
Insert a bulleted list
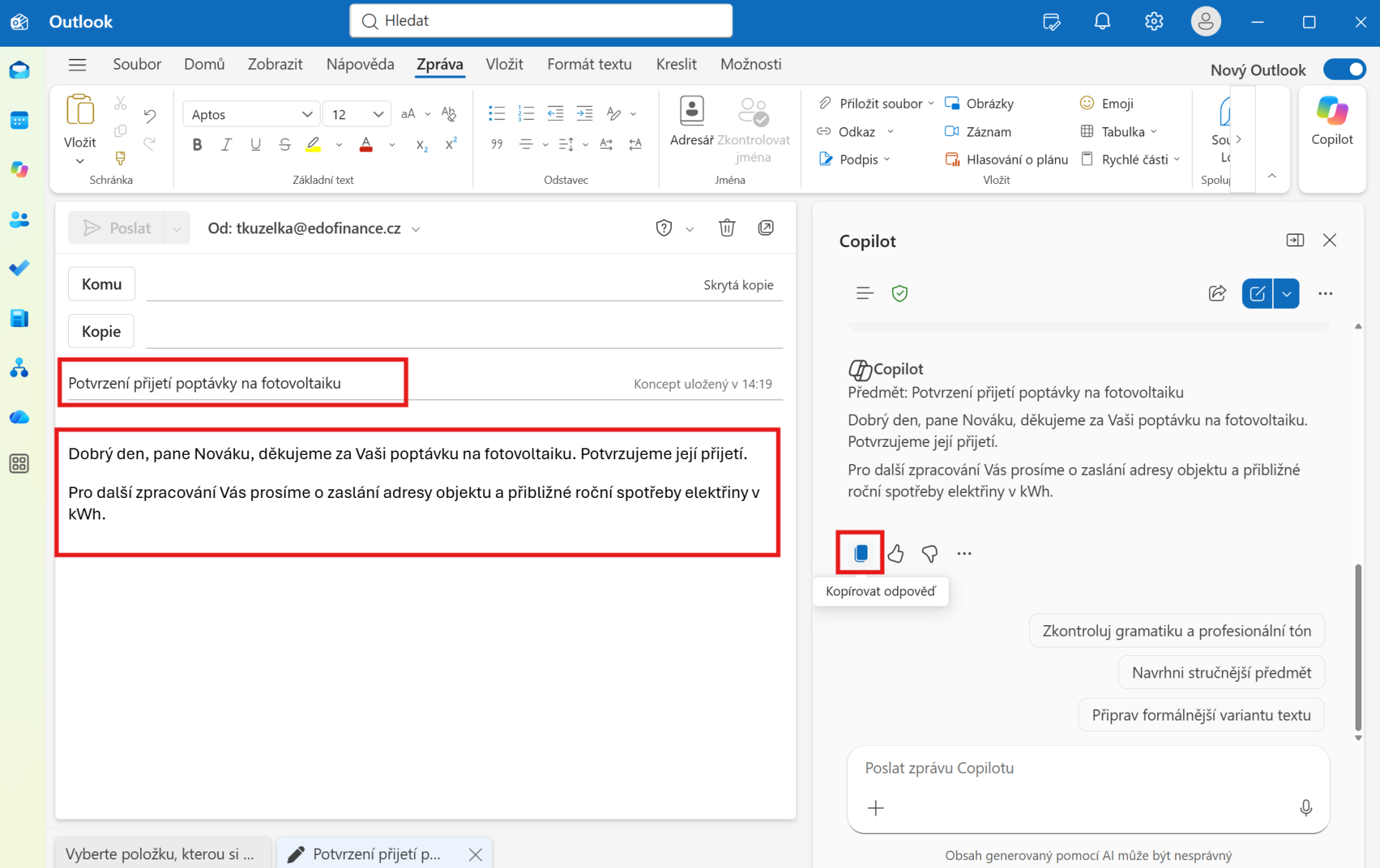click(x=497, y=114)
